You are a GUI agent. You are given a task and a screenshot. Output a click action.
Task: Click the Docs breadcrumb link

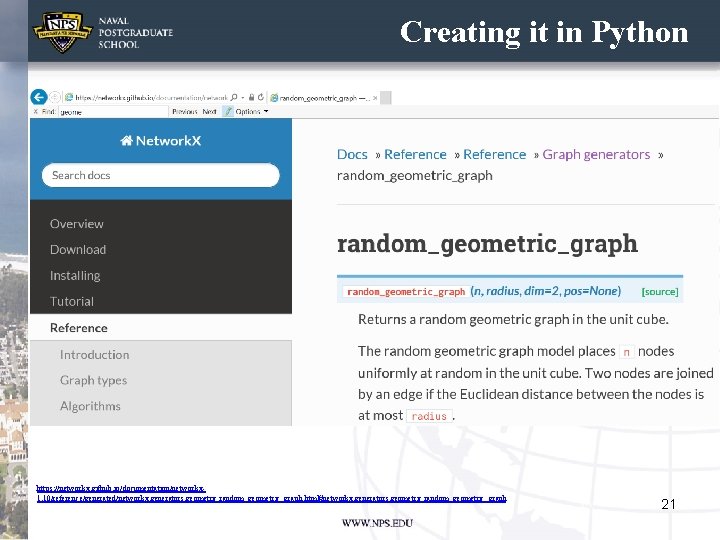point(352,154)
